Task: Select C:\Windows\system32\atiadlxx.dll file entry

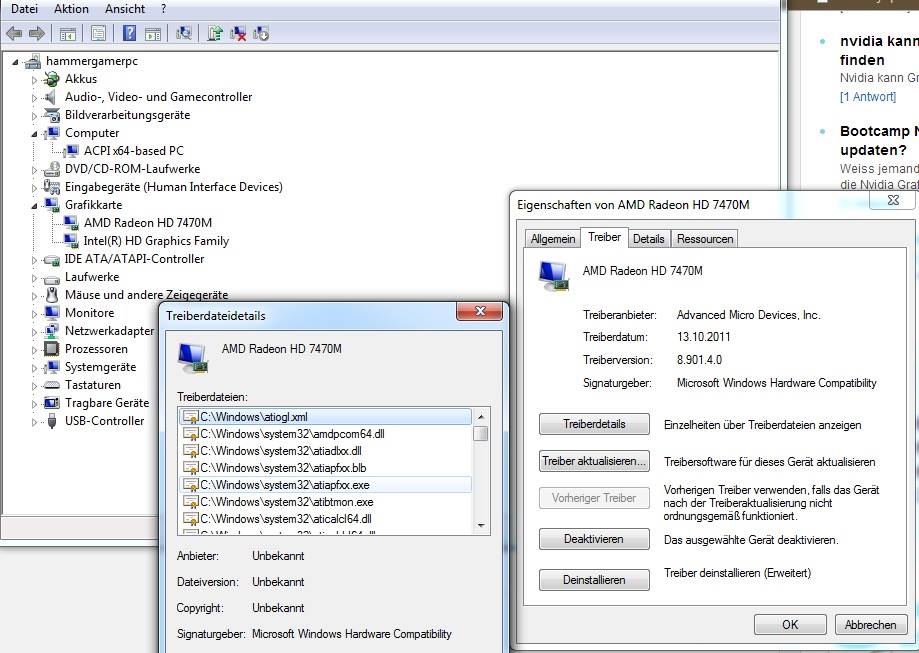Action: [325, 451]
